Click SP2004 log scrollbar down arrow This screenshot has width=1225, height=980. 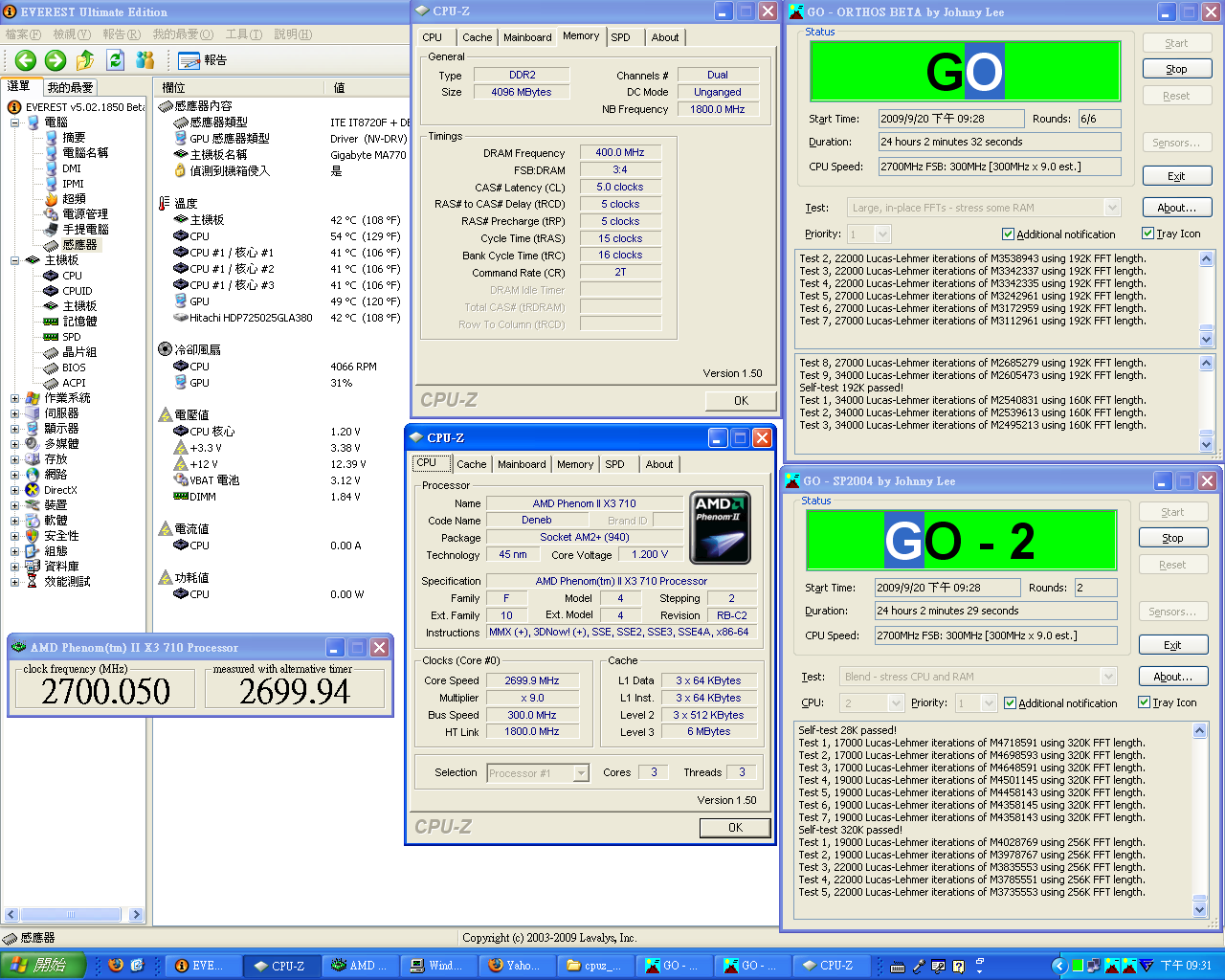(1200, 909)
